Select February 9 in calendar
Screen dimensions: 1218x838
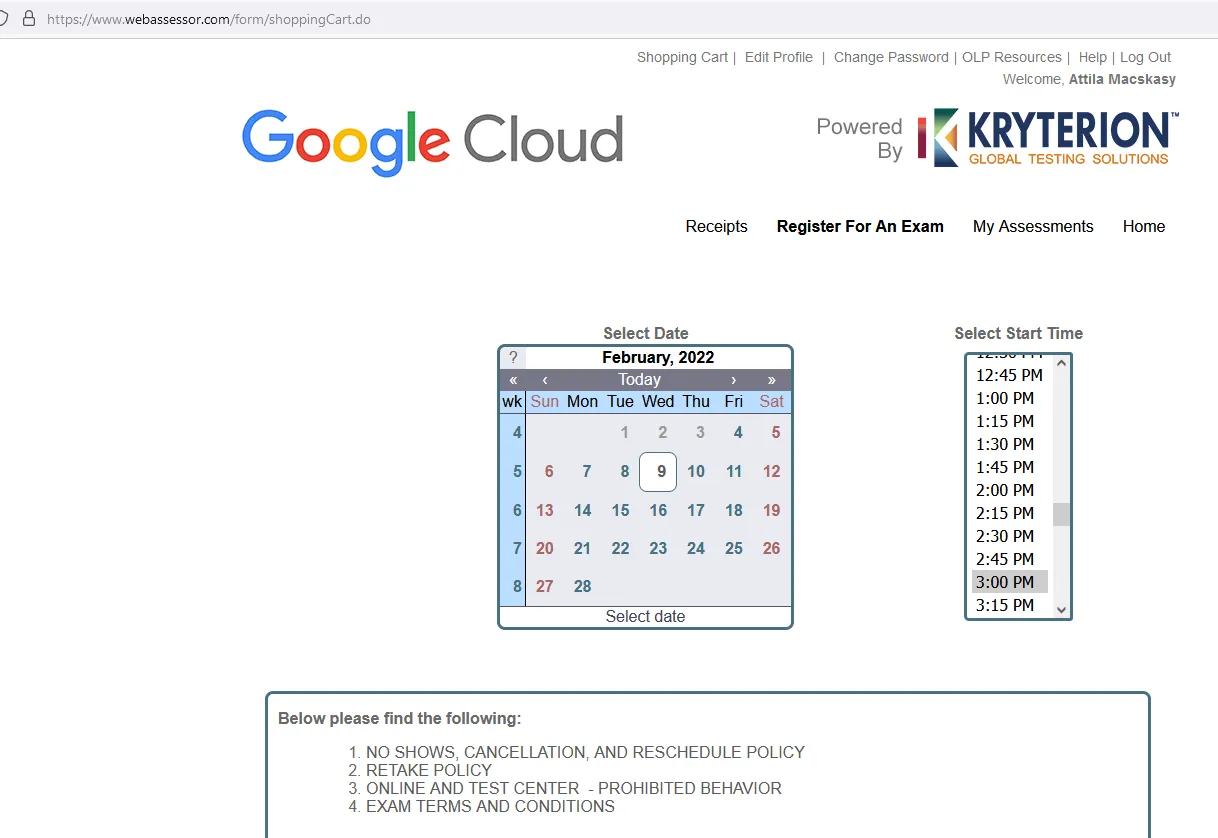[658, 472]
